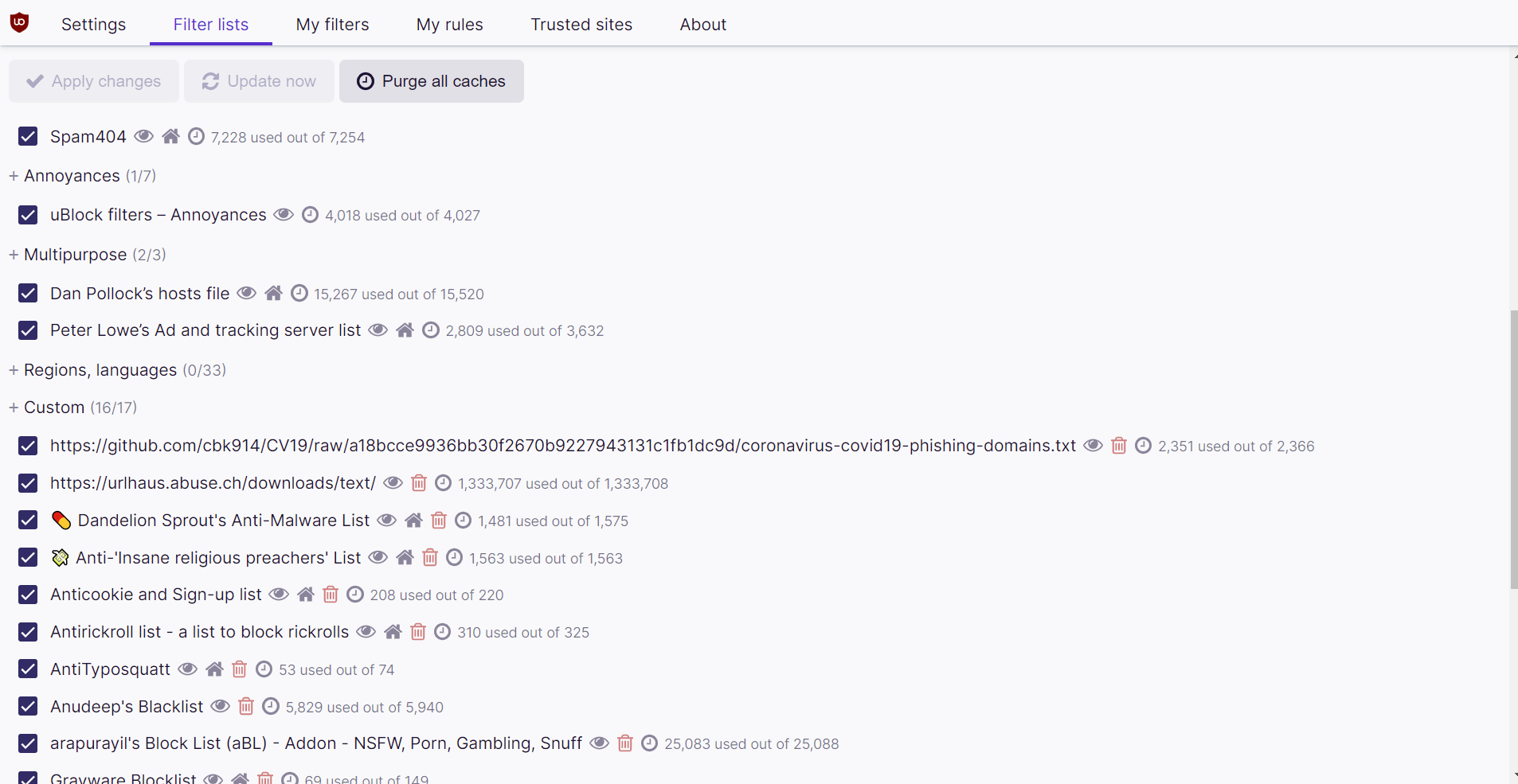View Anti-'Insane religious preachers' List contents
The image size is (1518, 784).
pyautogui.click(x=378, y=557)
